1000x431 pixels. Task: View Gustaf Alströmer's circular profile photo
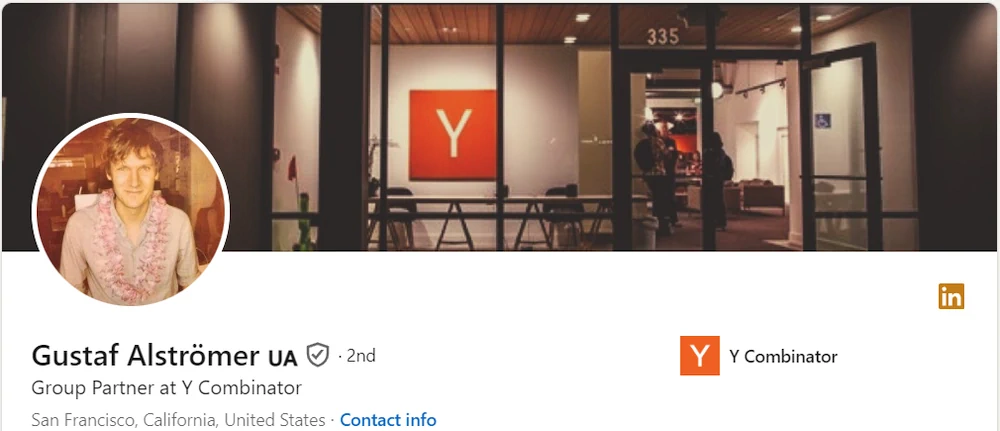pyautogui.click(x=131, y=210)
